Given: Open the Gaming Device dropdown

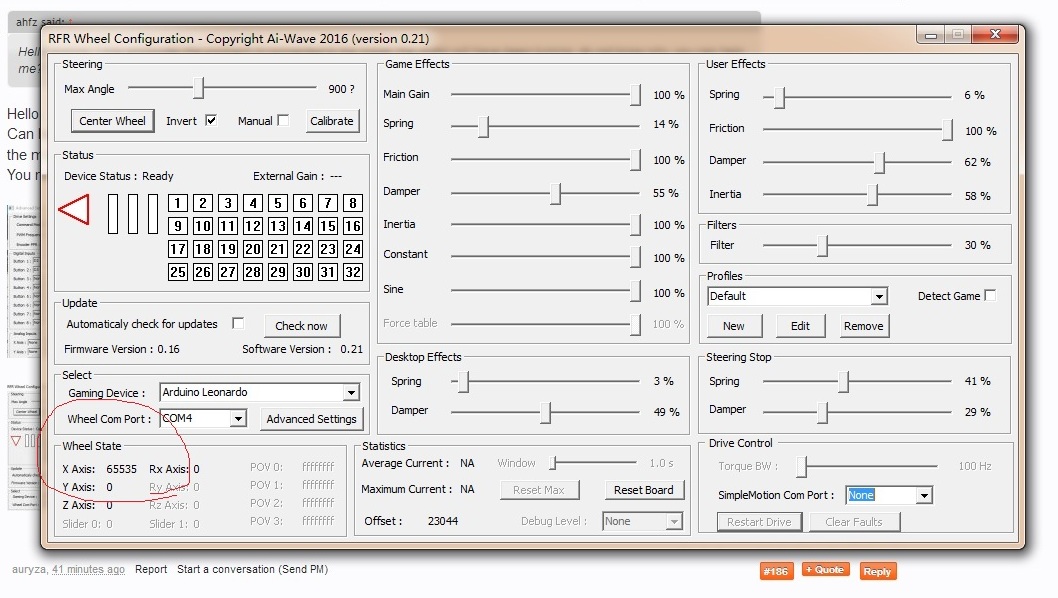Looking at the screenshot, I should click(350, 393).
